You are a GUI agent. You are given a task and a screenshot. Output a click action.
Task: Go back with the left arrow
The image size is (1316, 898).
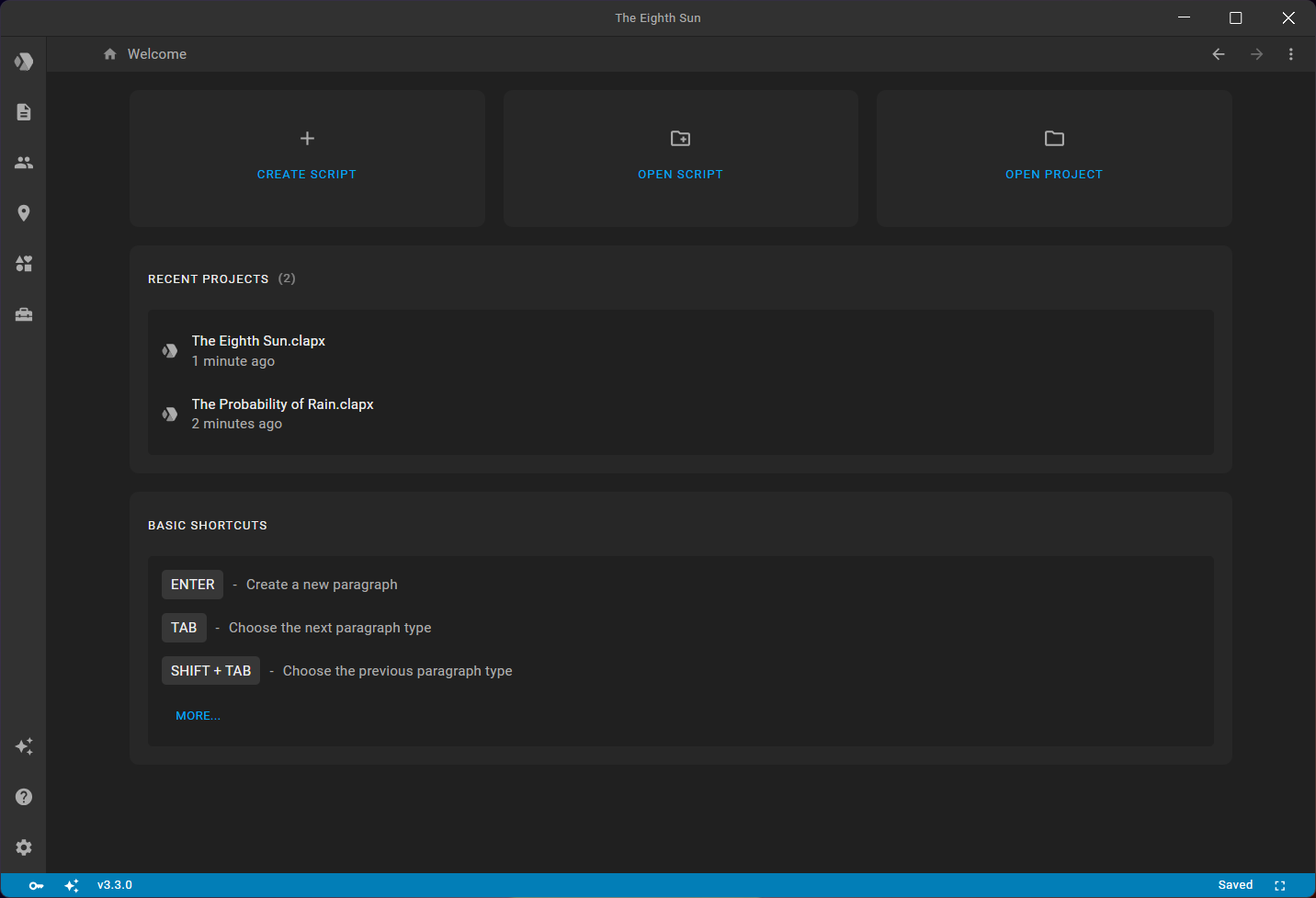click(1219, 54)
